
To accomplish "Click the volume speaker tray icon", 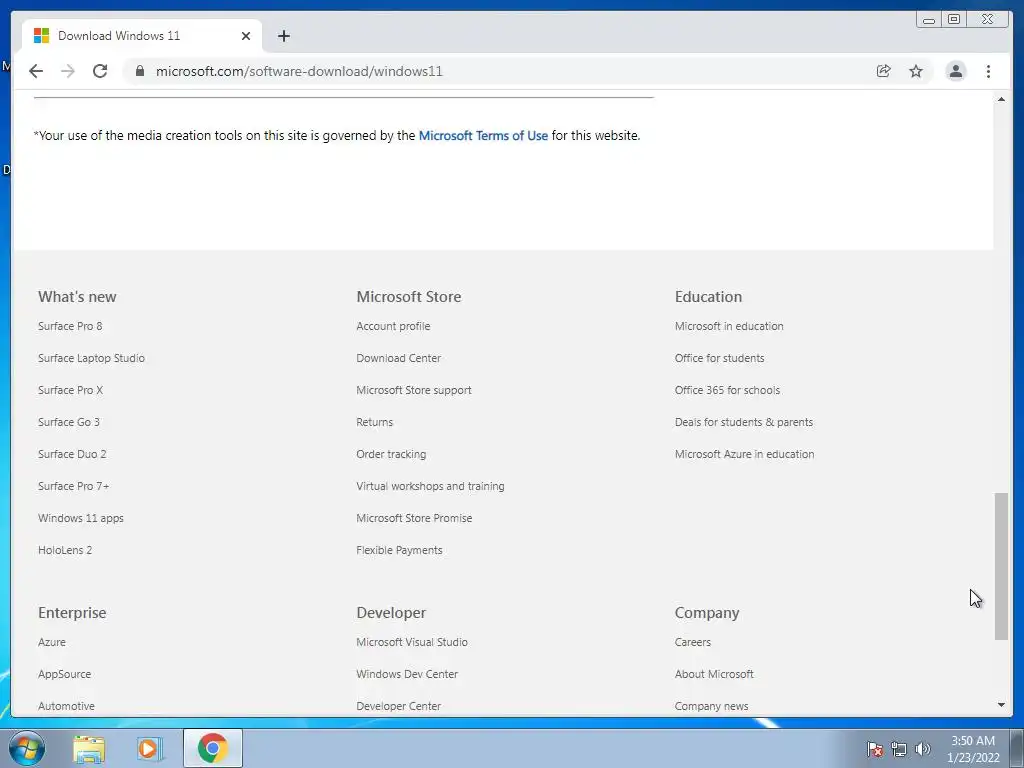I will pyautogui.click(x=923, y=749).
